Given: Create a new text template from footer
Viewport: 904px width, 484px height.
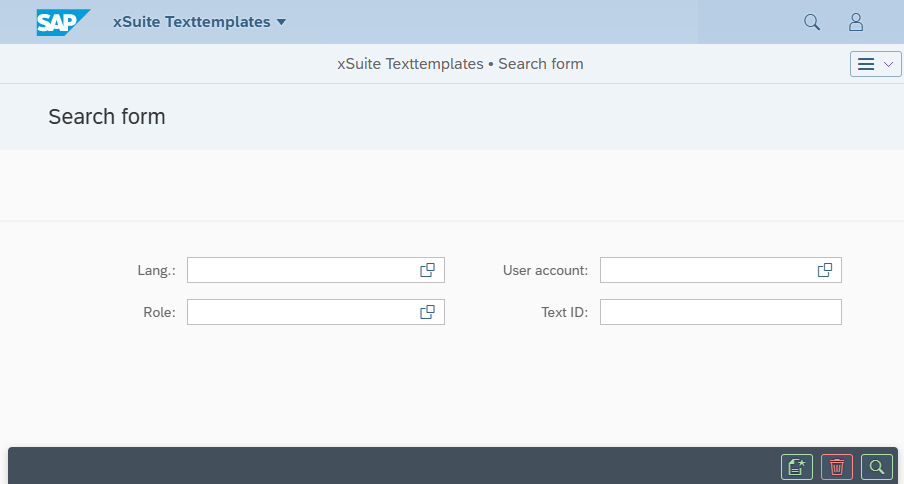Looking at the screenshot, I should [797, 467].
